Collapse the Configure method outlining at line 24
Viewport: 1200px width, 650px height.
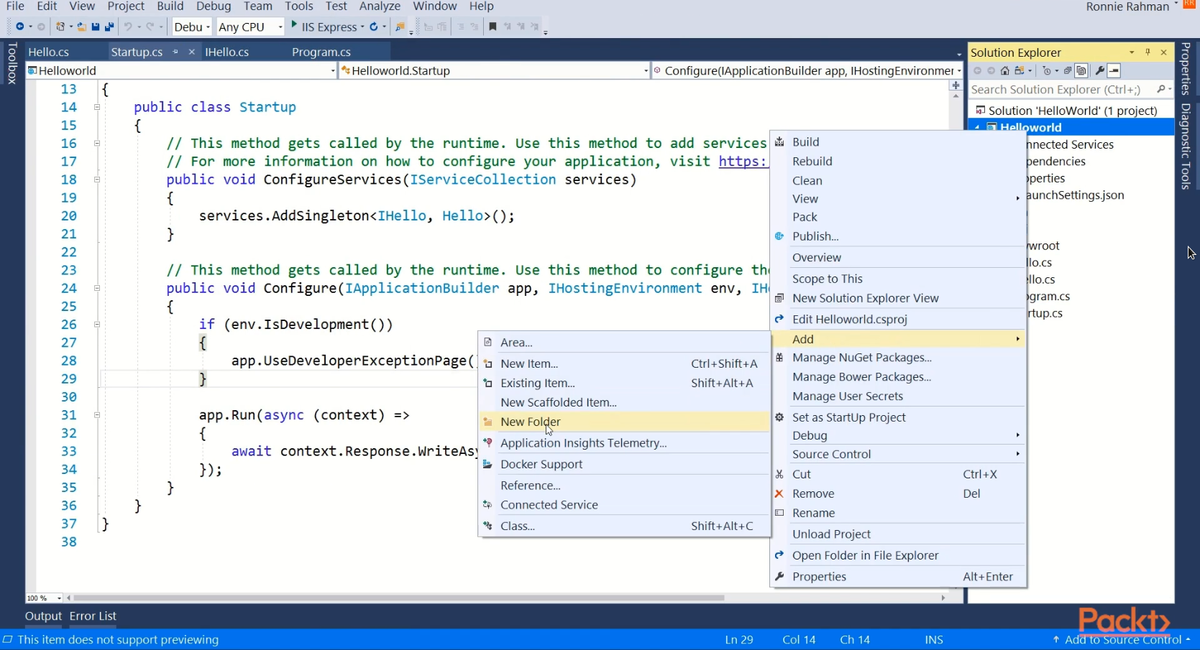tap(97, 288)
